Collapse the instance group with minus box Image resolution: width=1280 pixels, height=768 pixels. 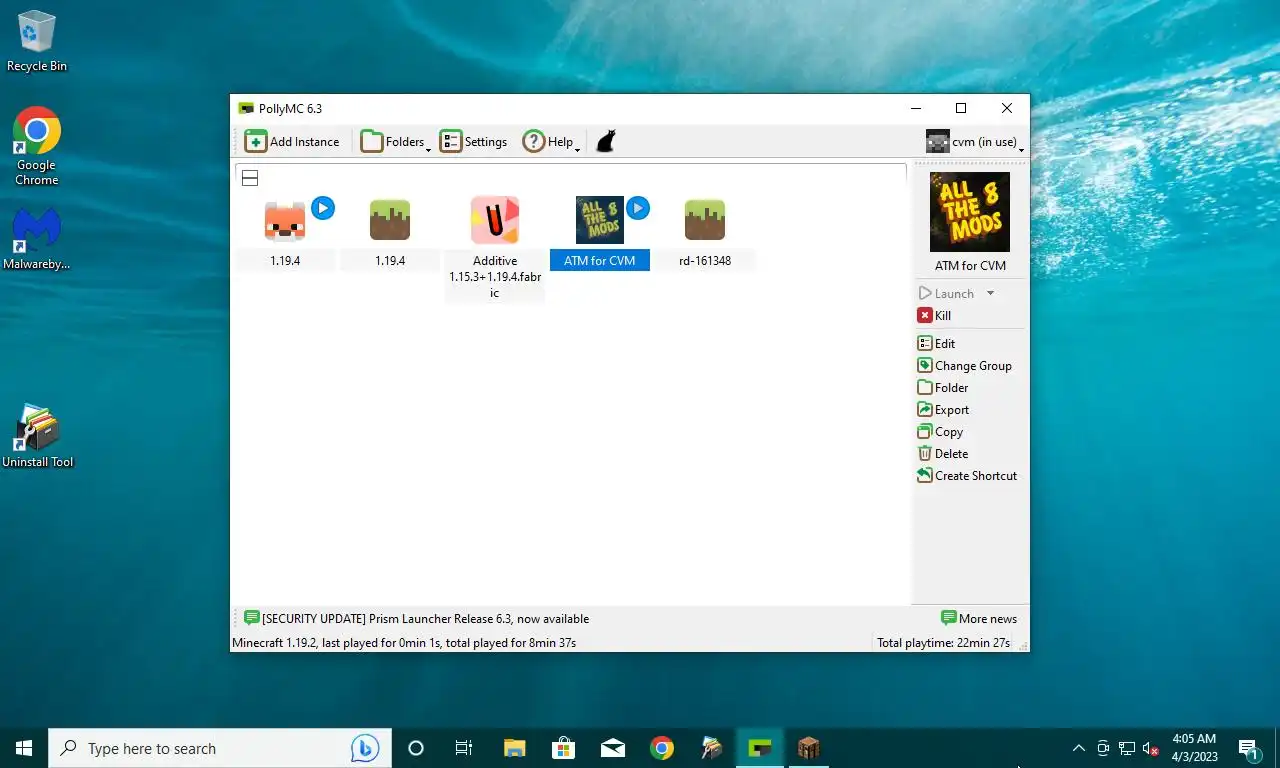[x=250, y=178]
